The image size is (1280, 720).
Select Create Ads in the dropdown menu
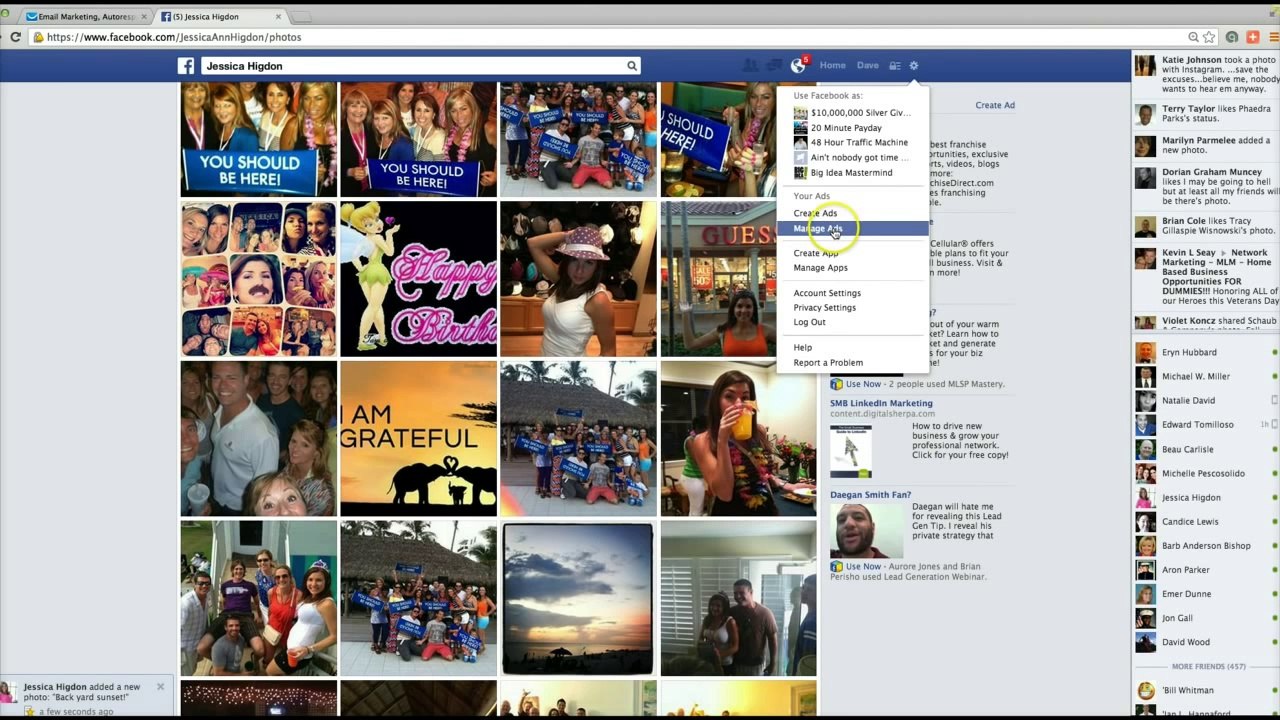tap(852, 213)
